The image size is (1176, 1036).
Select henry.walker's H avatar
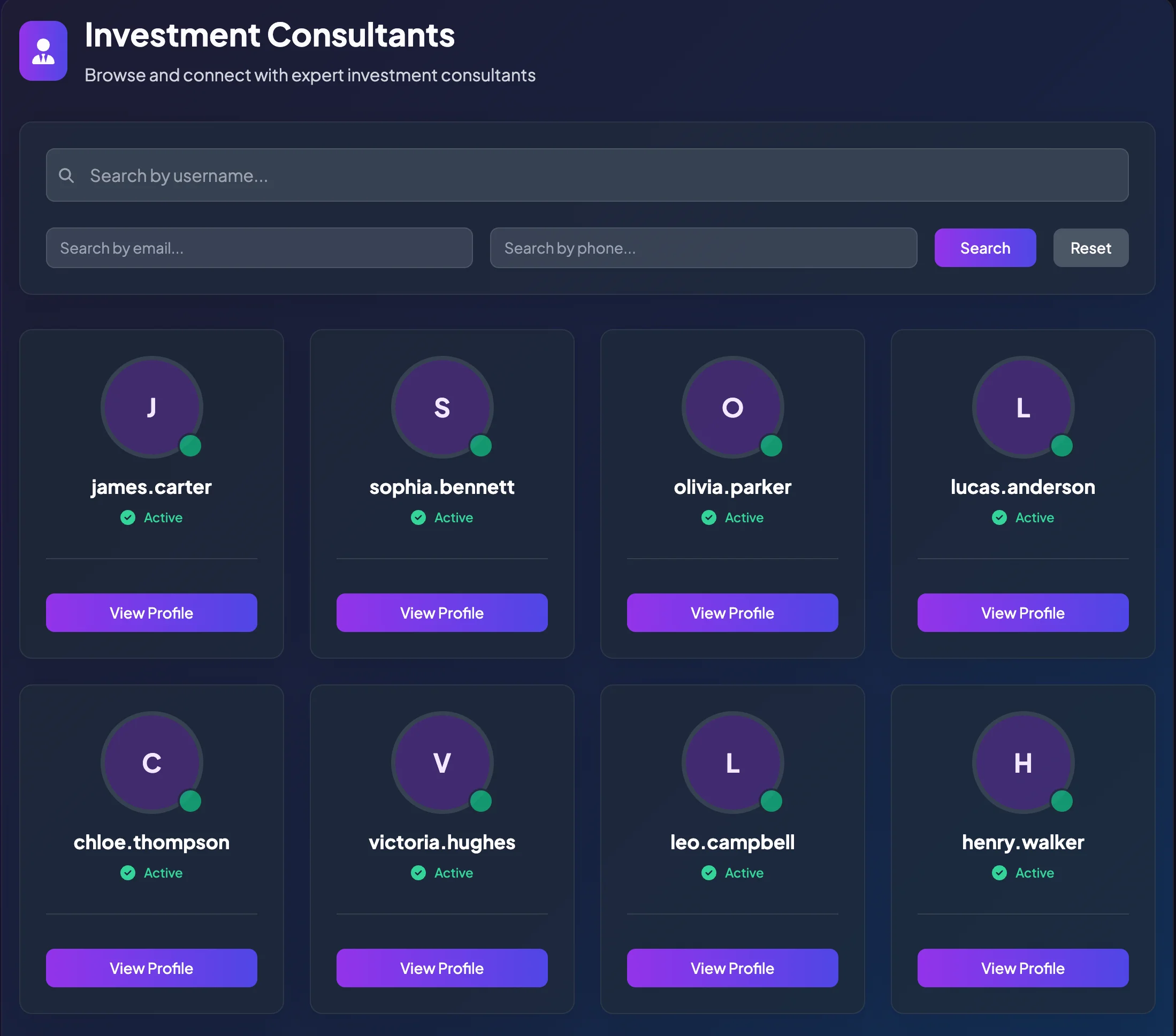tap(1023, 763)
